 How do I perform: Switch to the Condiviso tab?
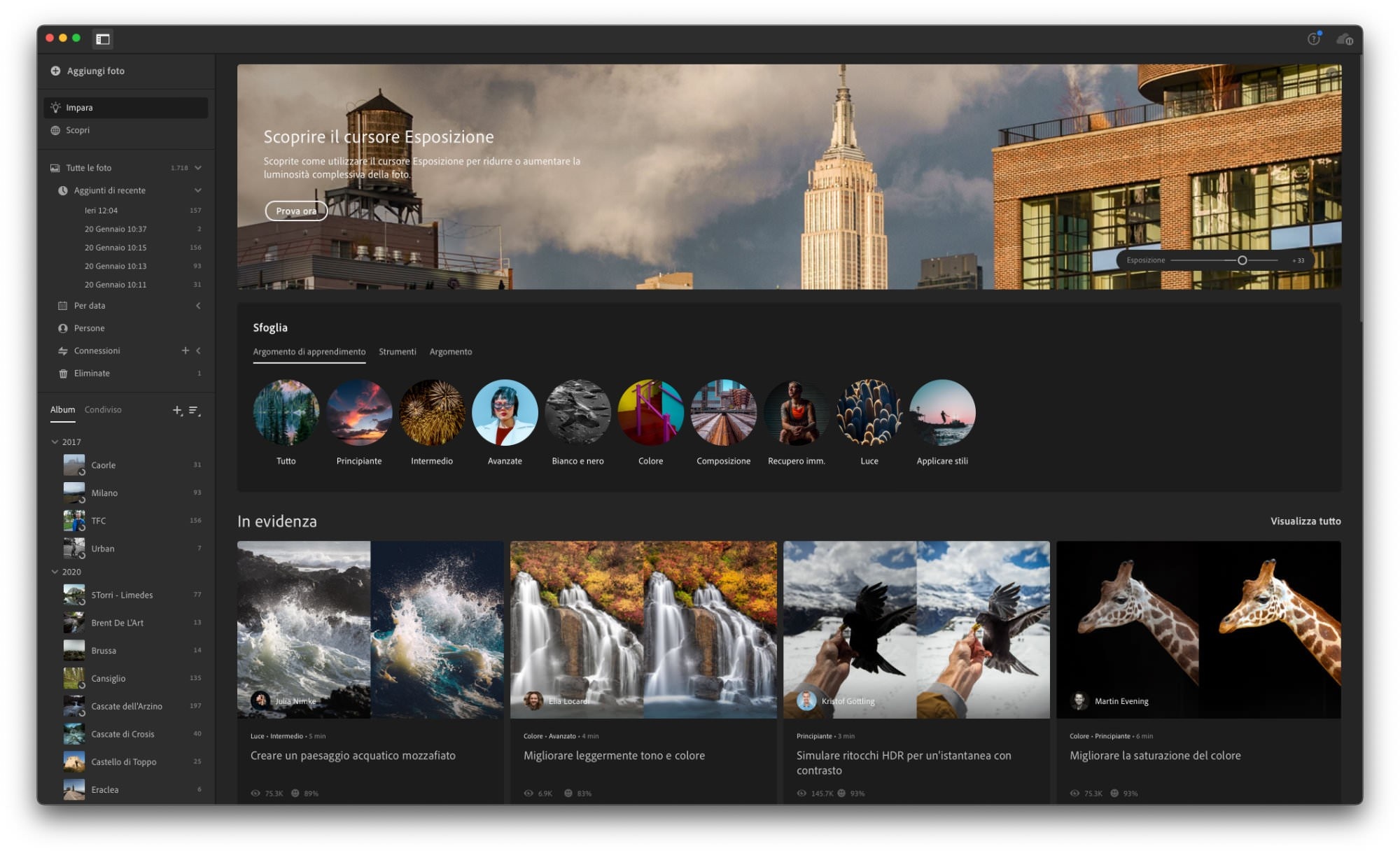pos(103,410)
